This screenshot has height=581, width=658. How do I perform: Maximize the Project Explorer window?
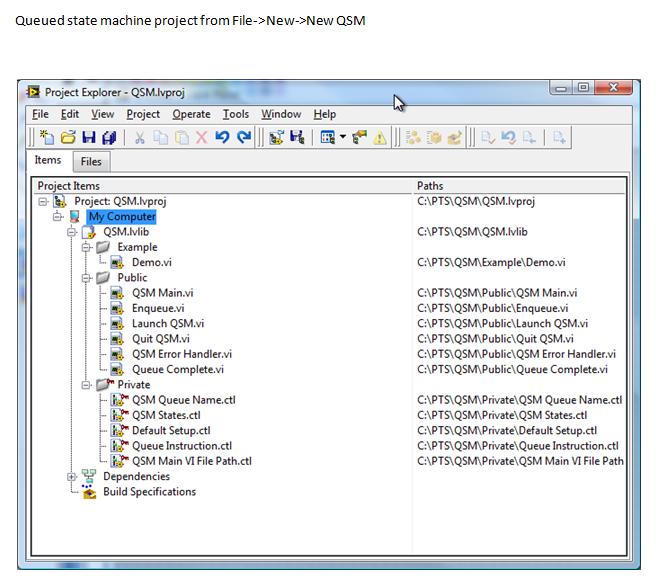tap(583, 87)
